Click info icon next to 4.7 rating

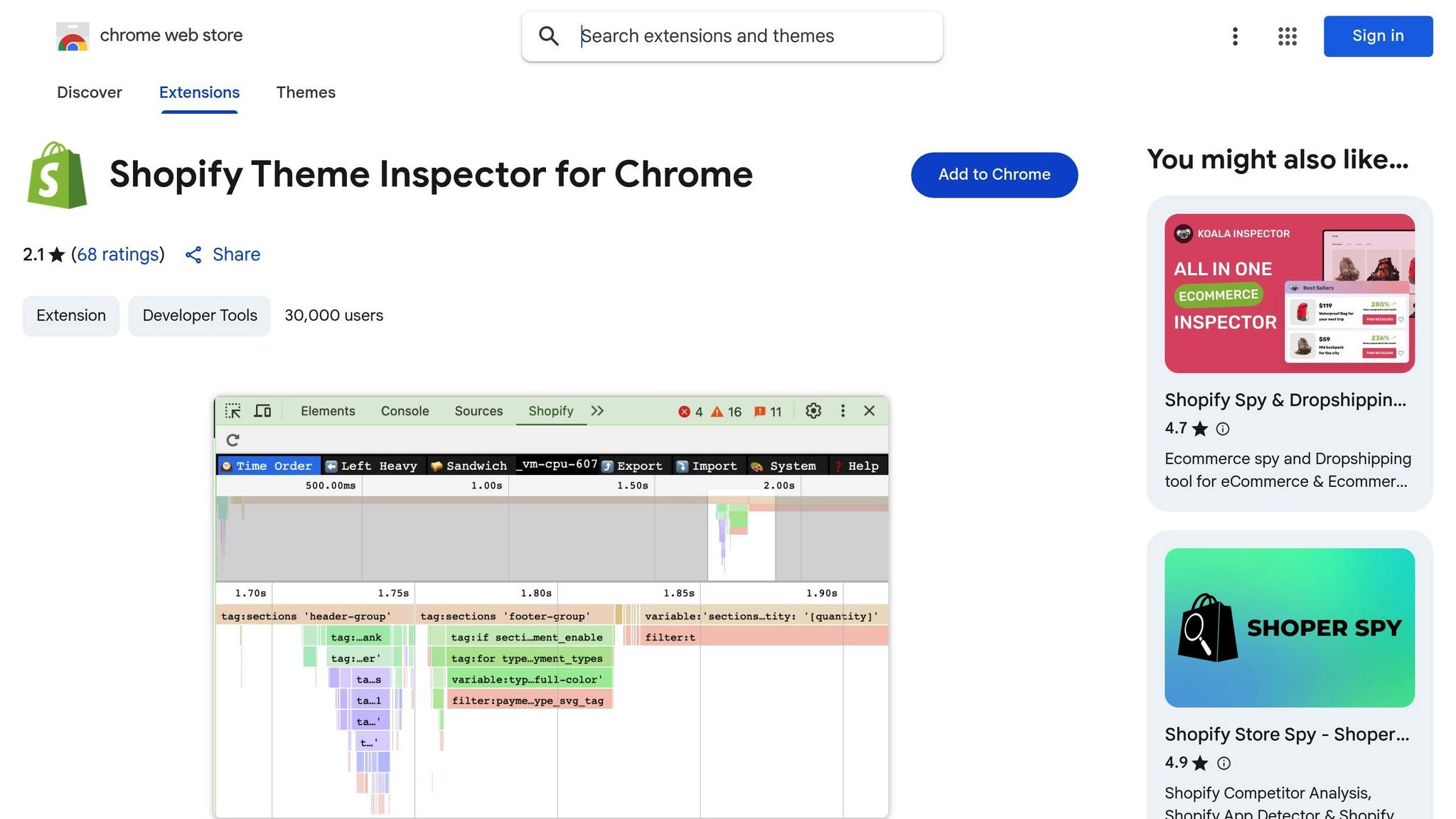(x=1222, y=429)
